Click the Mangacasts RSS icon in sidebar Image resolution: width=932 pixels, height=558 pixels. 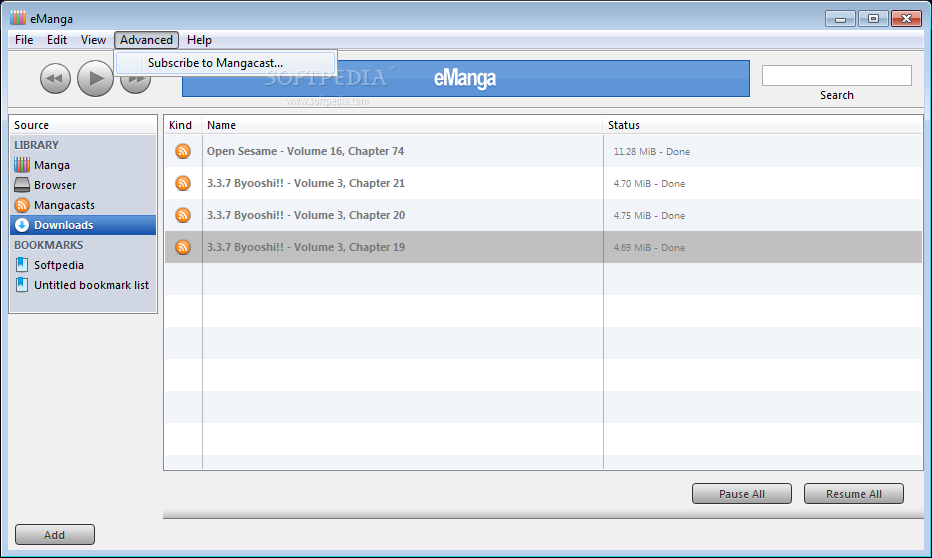pos(22,205)
